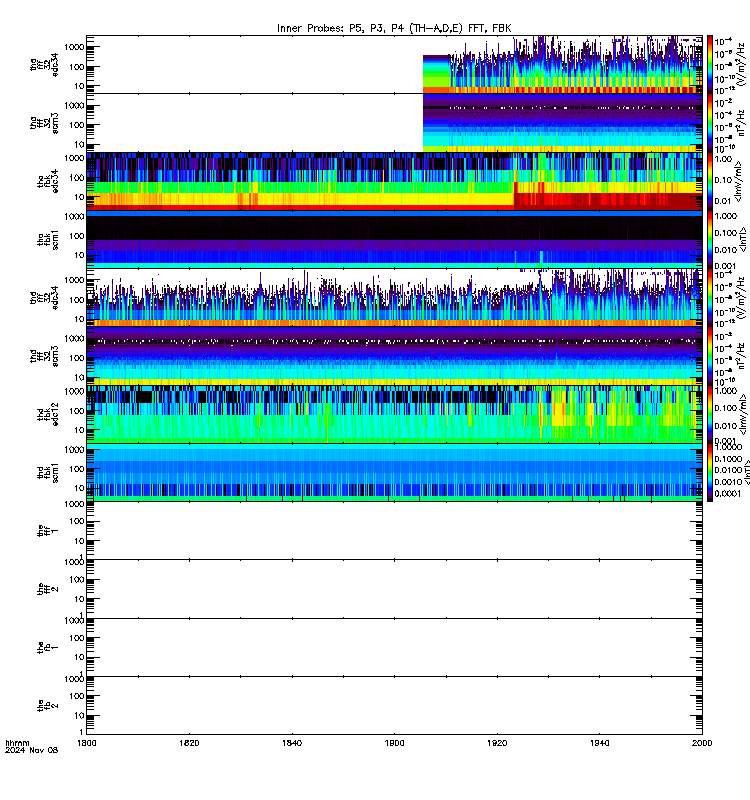Pick the color bar beside tha fbk edc34 panel
The height and width of the screenshot is (800, 750).
point(710,181)
